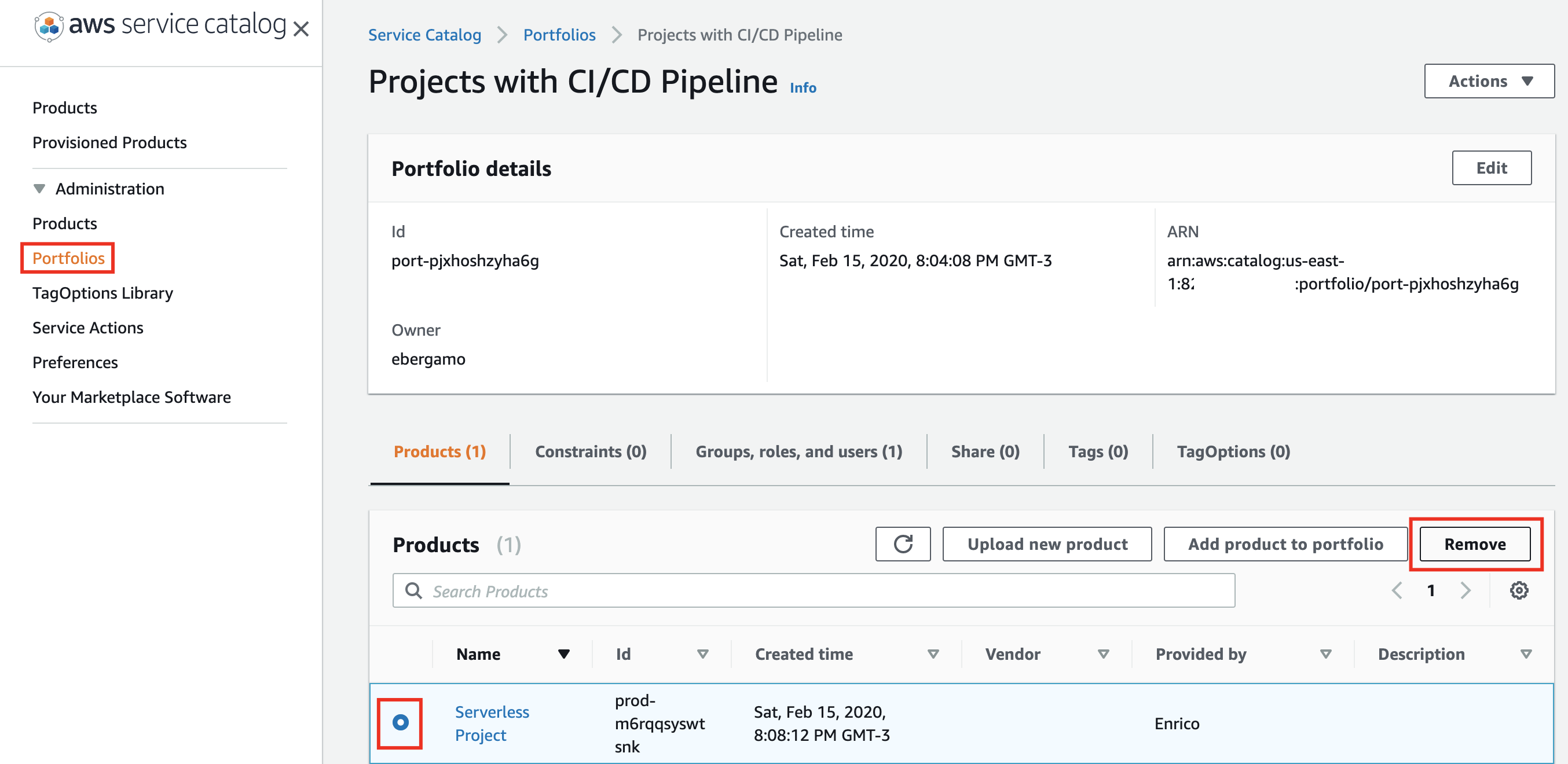Switch to Tags (0) tab
The width and height of the screenshot is (1568, 764).
[x=1098, y=451]
